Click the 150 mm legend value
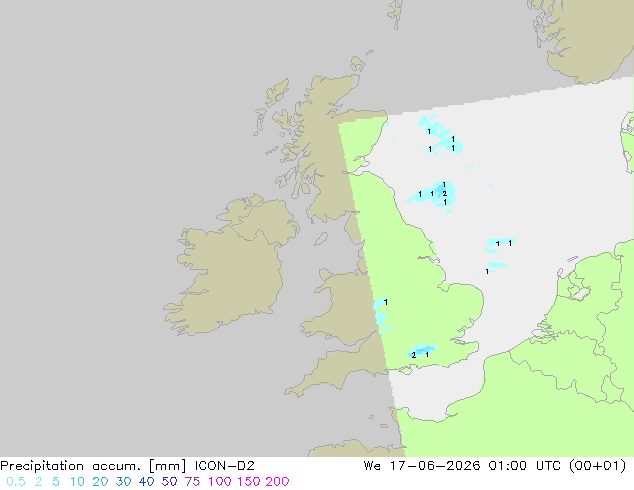Screen dimensions: 634x490 (x=249, y=482)
